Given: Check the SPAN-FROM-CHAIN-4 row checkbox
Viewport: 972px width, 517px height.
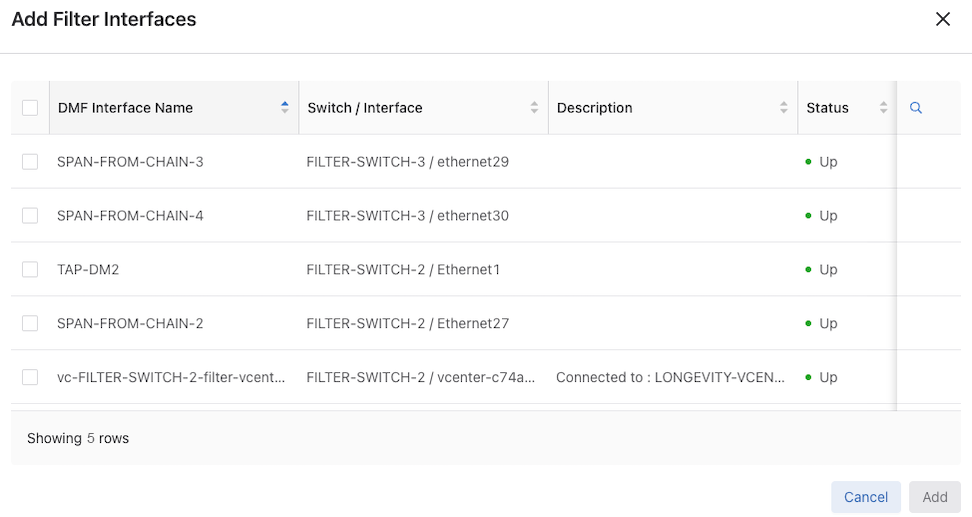Looking at the screenshot, I should click(x=30, y=216).
